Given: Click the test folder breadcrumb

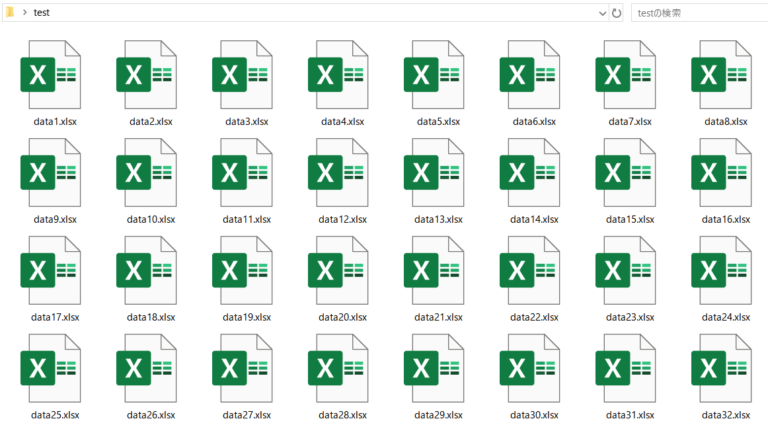Looking at the screenshot, I should [42, 13].
